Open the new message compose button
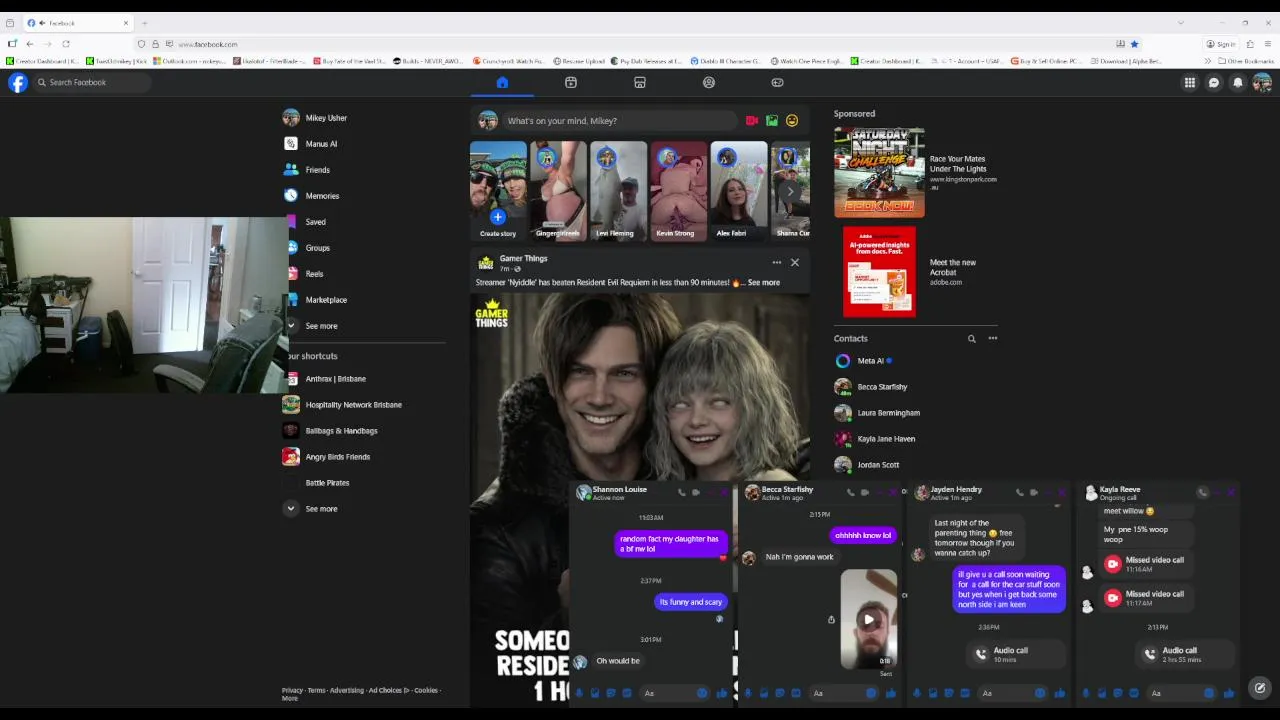 (x=1260, y=688)
